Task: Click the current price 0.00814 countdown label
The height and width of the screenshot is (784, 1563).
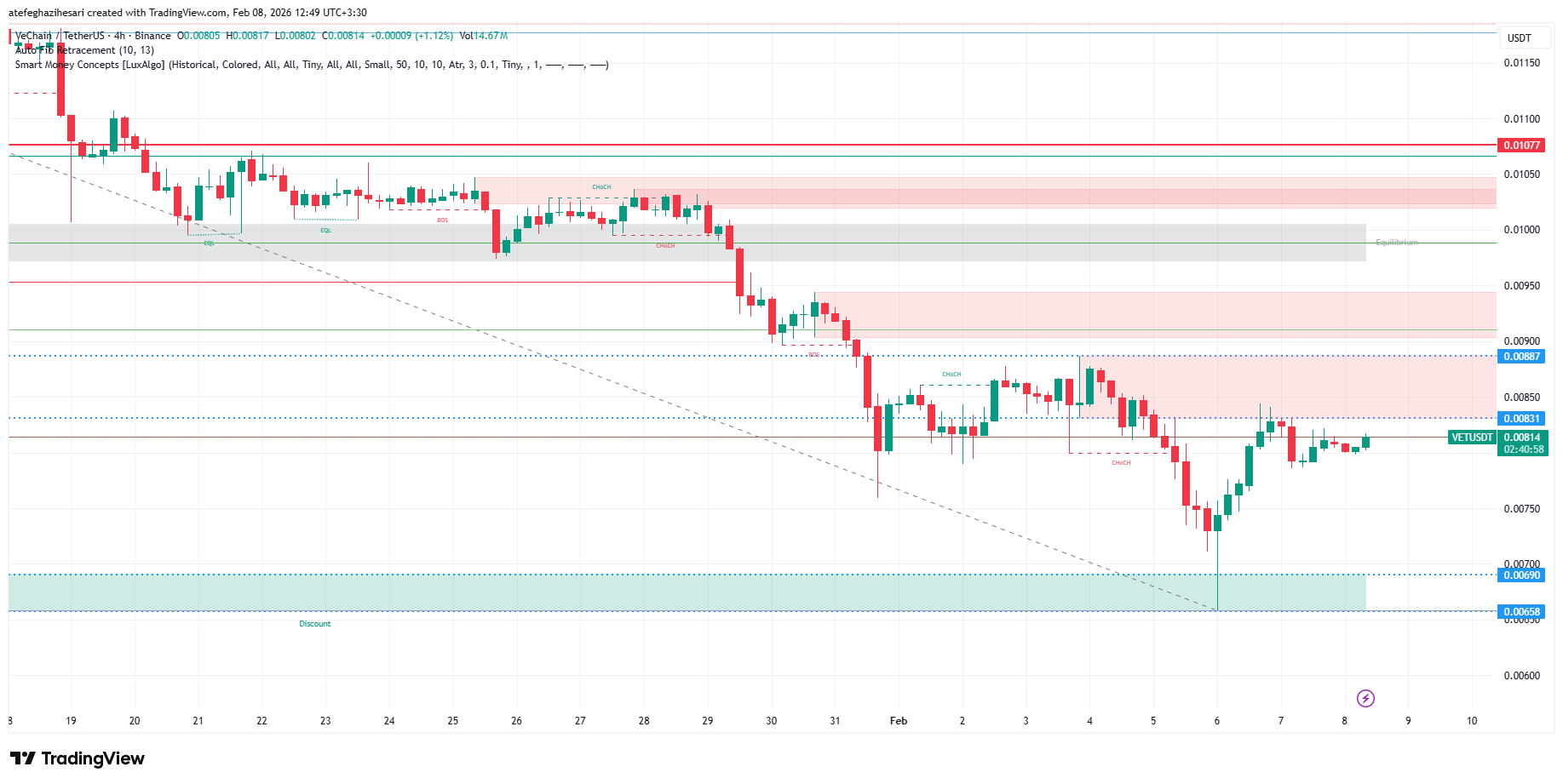Action: click(1521, 444)
